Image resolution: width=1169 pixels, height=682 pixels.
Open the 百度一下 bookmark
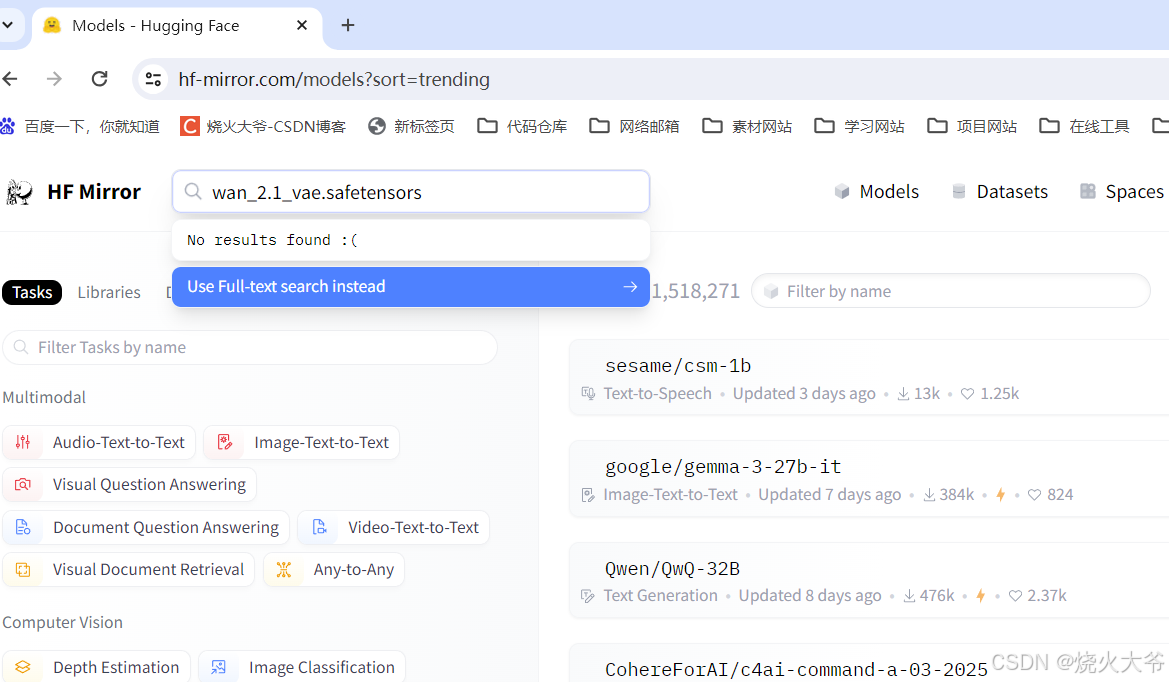click(x=81, y=127)
